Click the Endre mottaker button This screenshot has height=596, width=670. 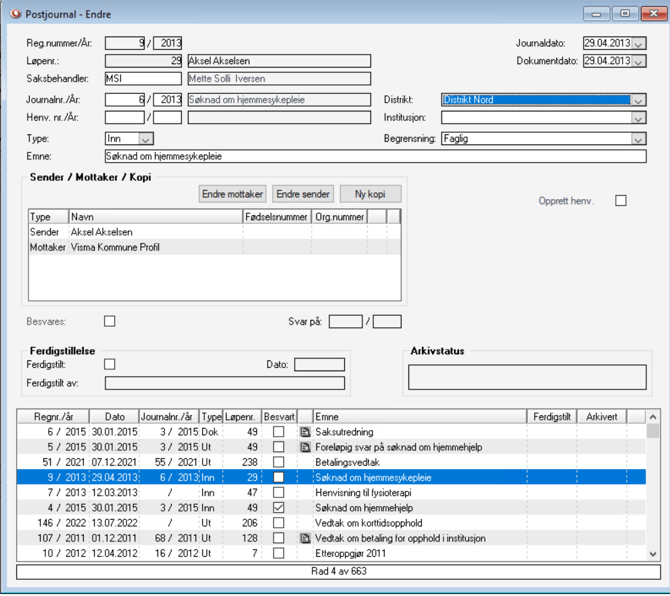pos(233,194)
